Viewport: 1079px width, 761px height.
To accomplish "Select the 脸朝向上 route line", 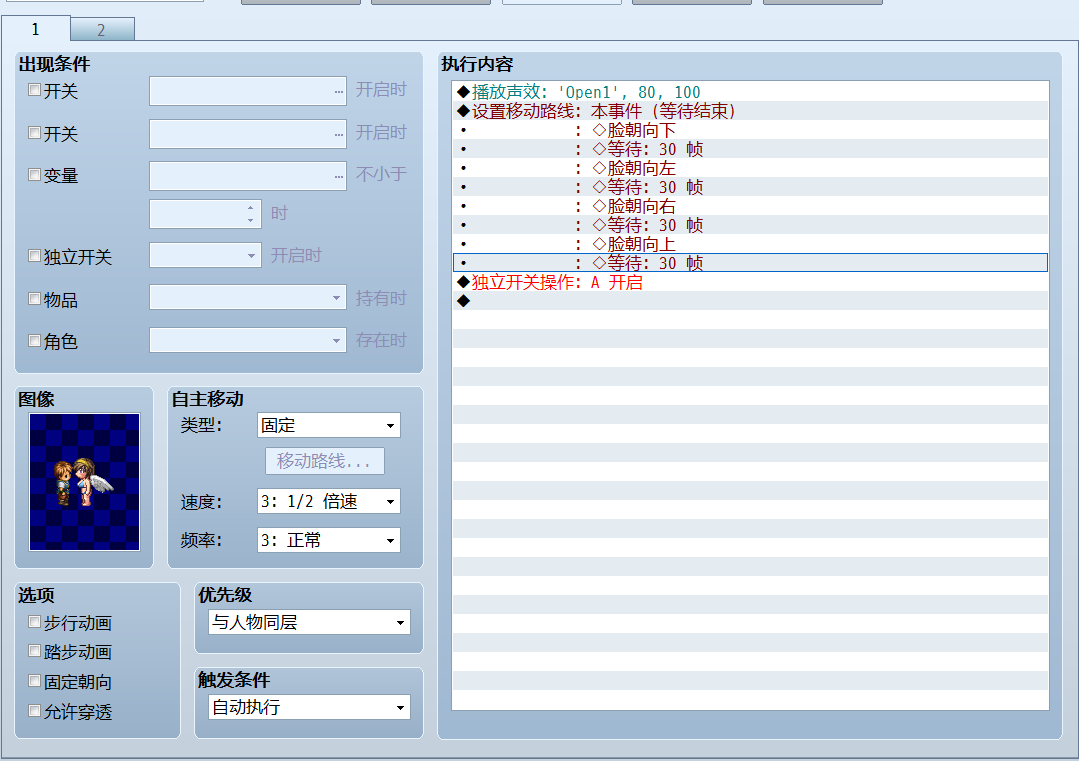I will click(x=750, y=244).
